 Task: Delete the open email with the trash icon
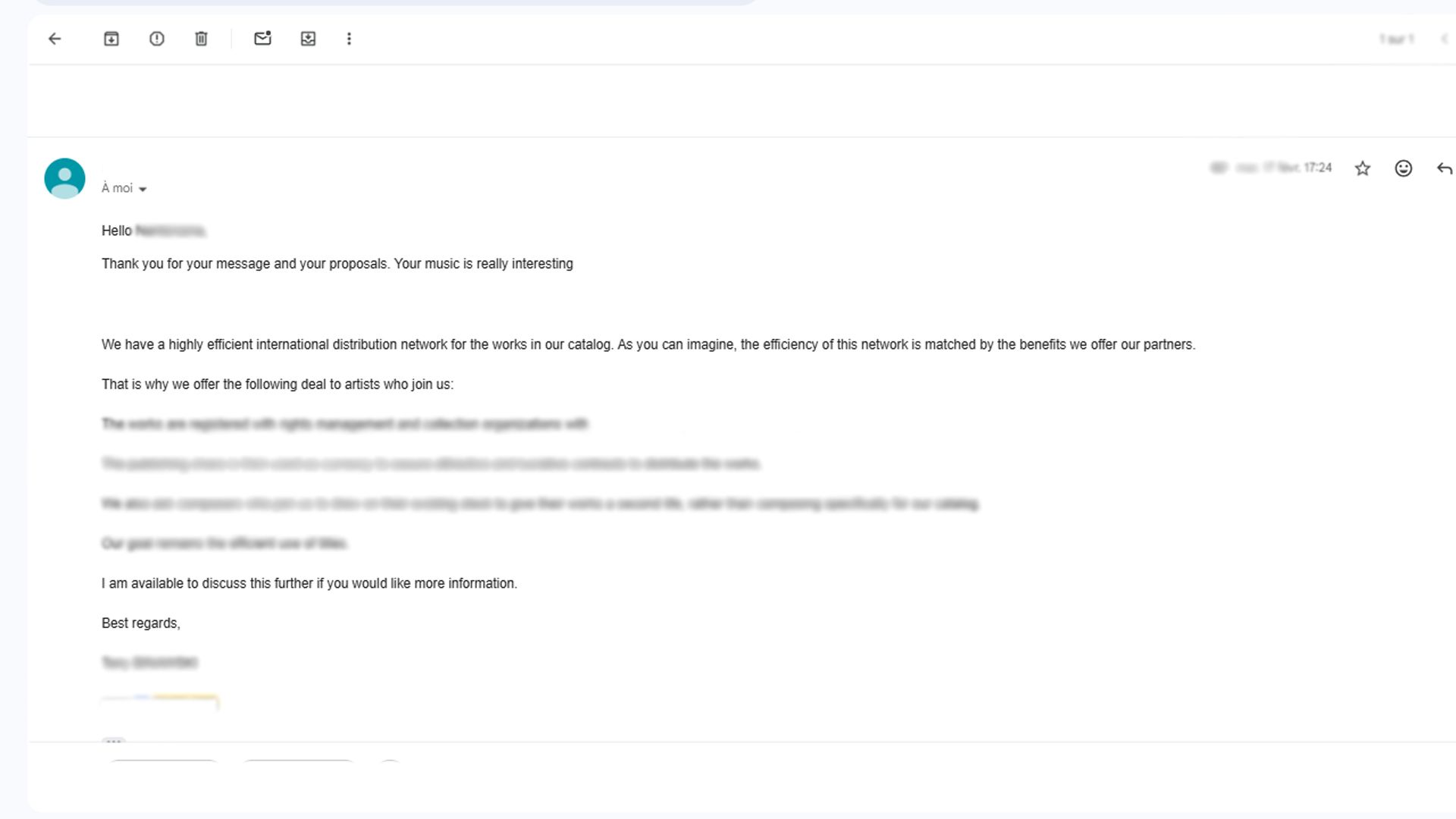tap(201, 39)
